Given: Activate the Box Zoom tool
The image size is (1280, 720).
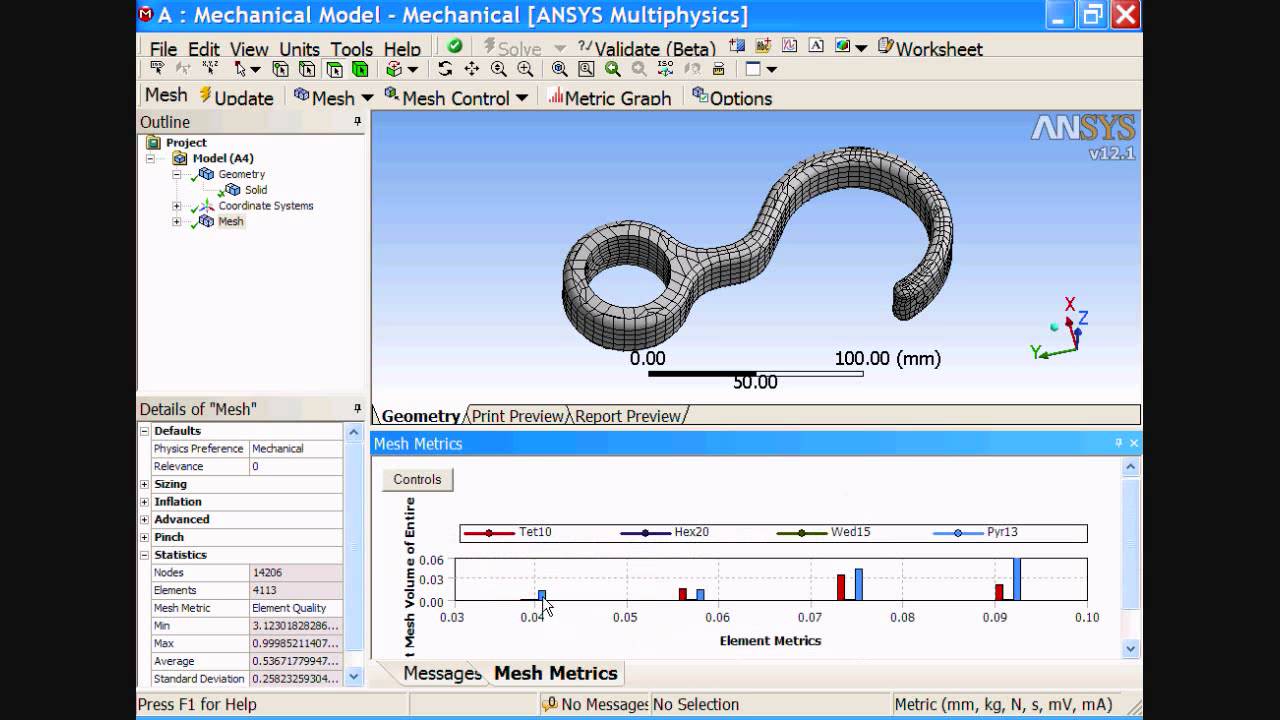Looking at the screenshot, I should point(525,69).
